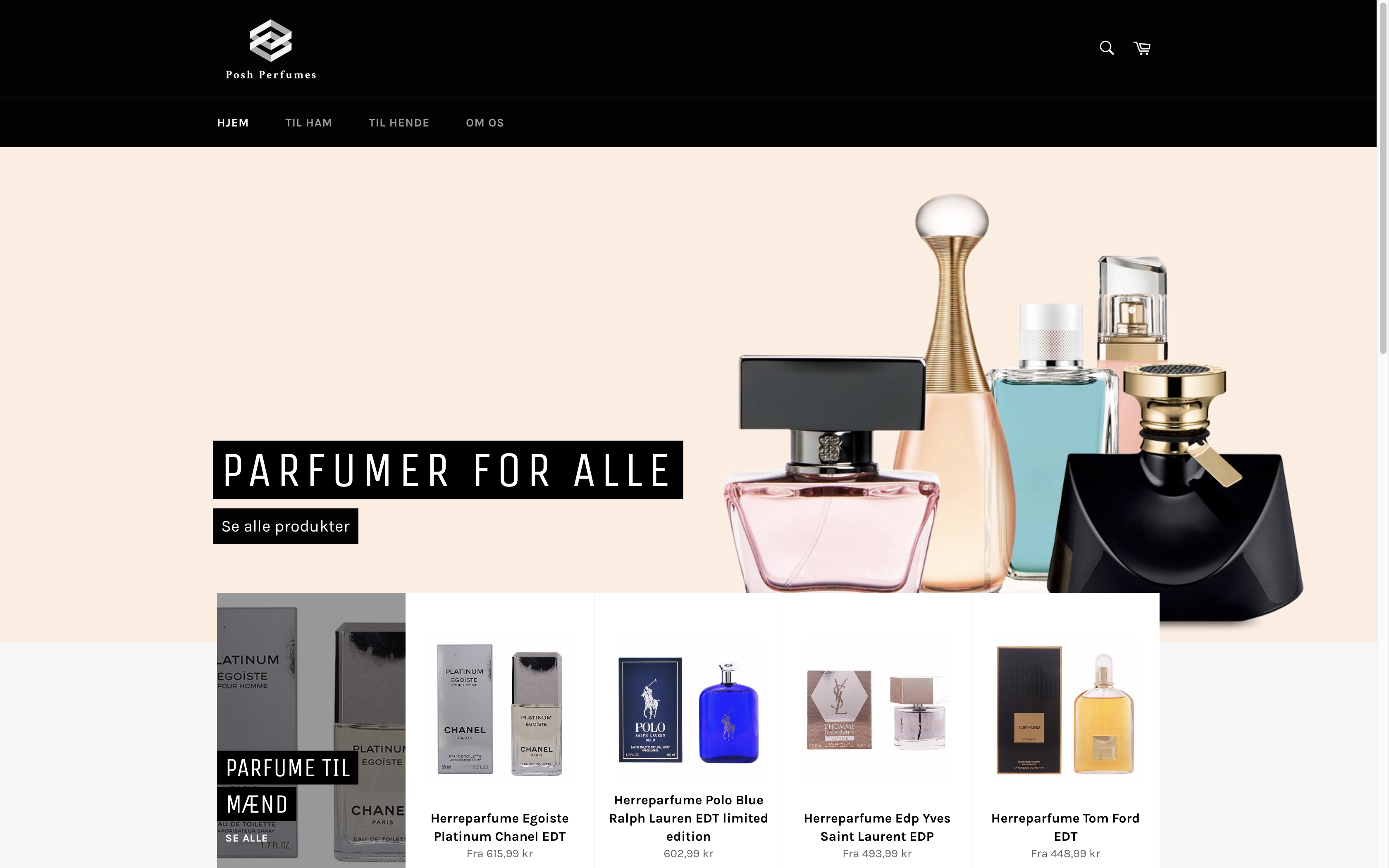Click the Posh Perfumes logo
Viewport: 1389px width, 868px height.
(270, 49)
